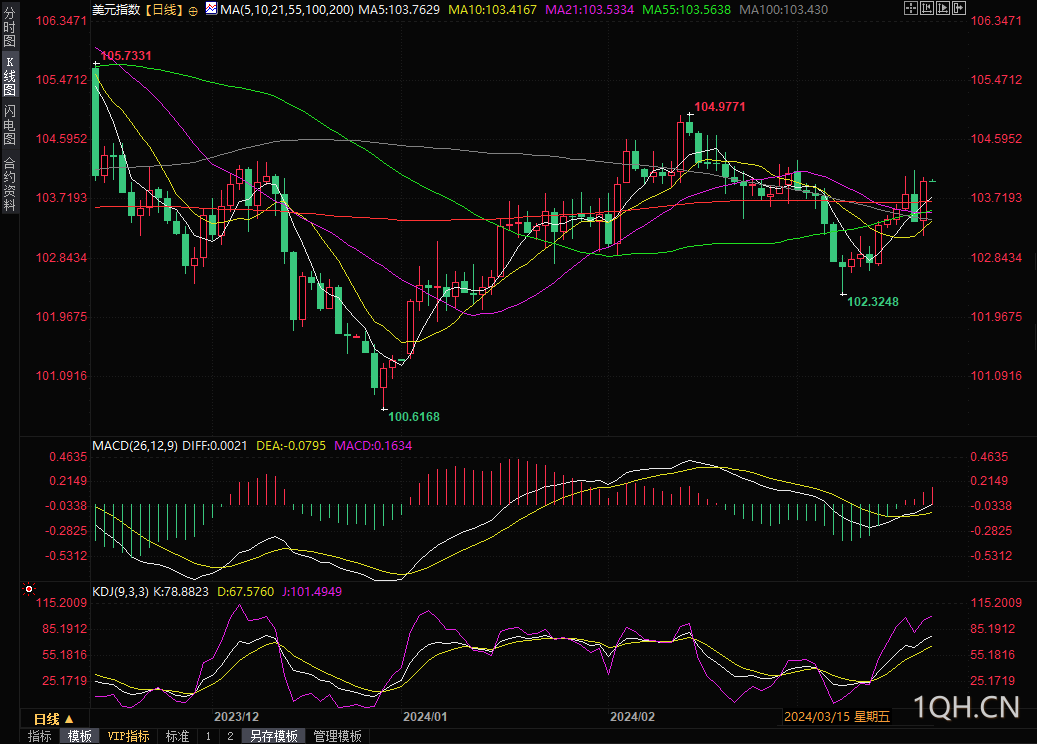Switch to the 指标 tab
Viewport: 1037px width, 744px height.
39,736
